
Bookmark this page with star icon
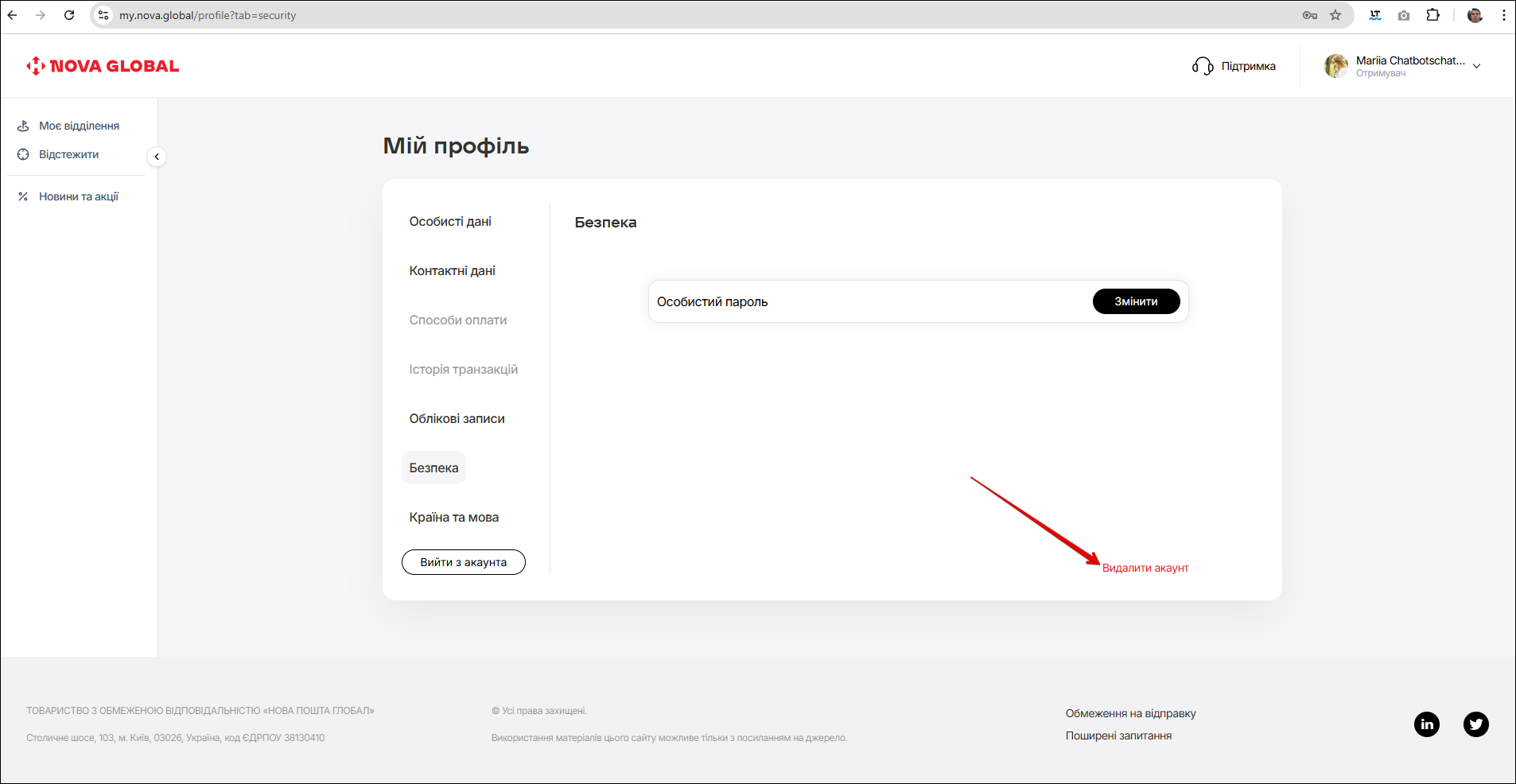1335,15
